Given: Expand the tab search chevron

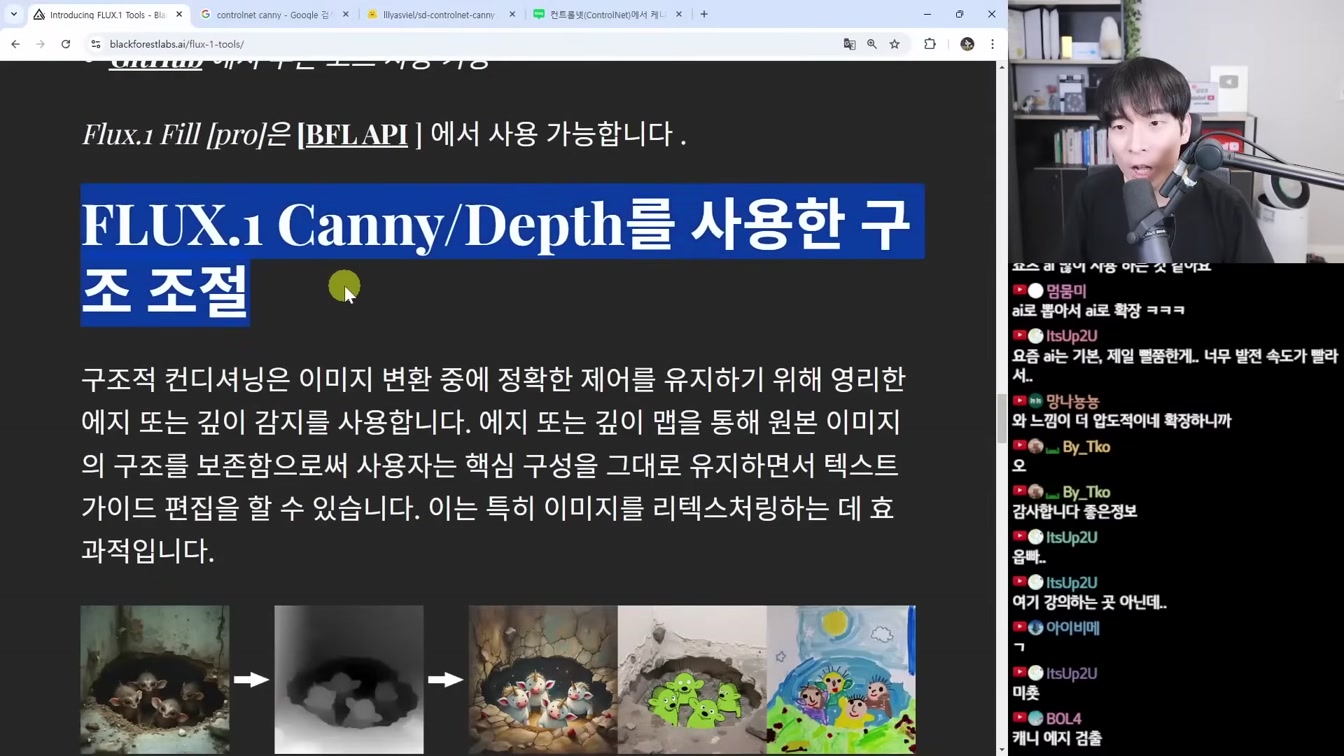Looking at the screenshot, I should click(13, 14).
